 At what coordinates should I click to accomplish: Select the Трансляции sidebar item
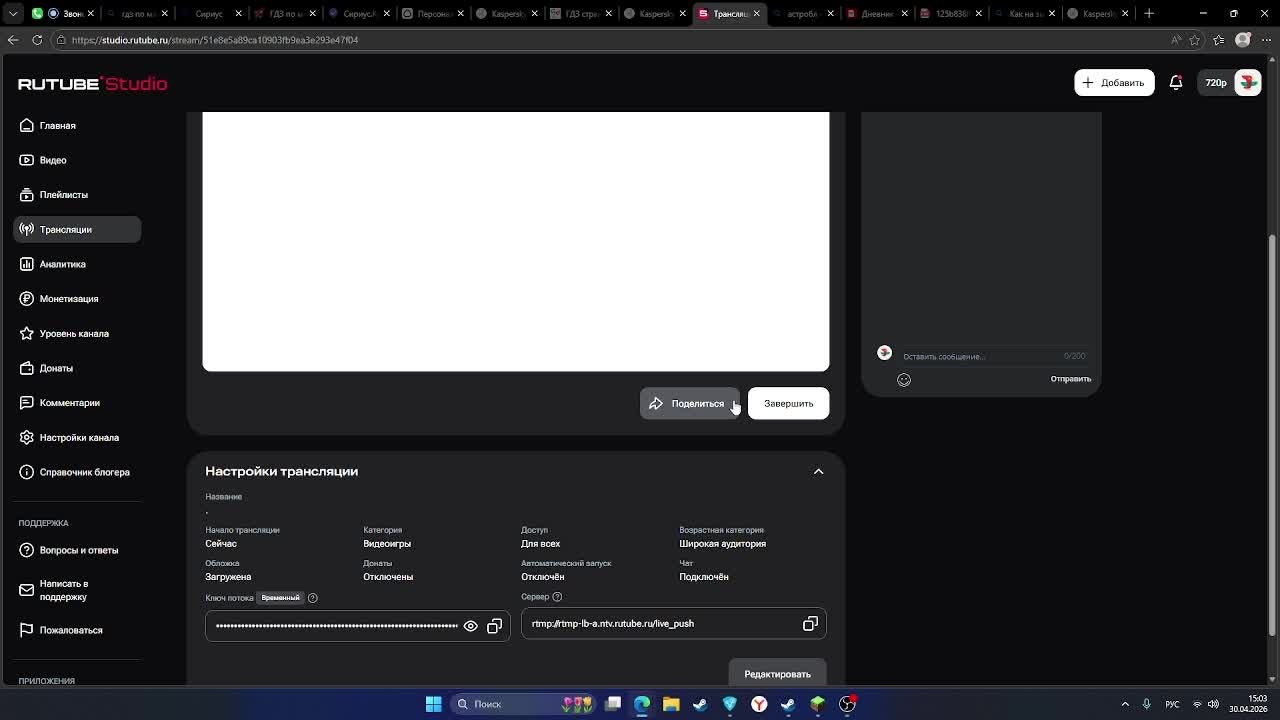[x=77, y=229]
